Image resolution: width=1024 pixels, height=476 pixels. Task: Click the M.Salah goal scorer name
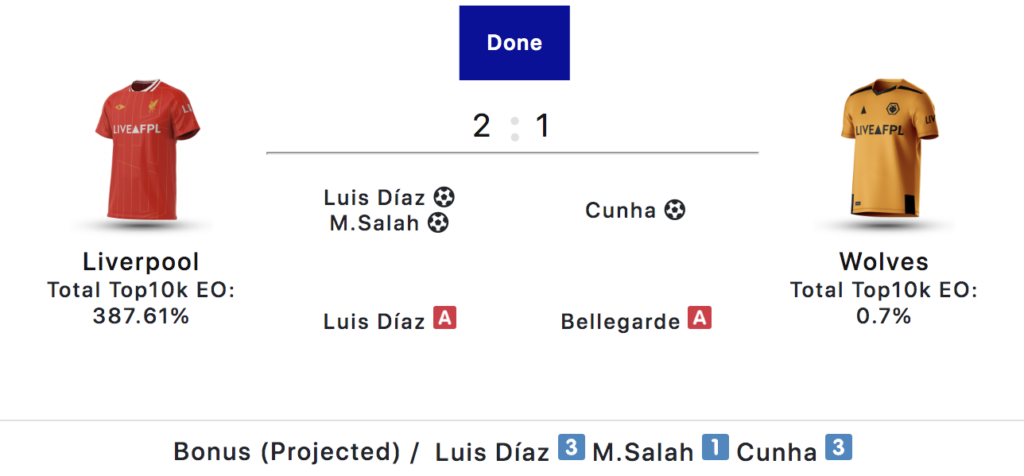(x=374, y=224)
